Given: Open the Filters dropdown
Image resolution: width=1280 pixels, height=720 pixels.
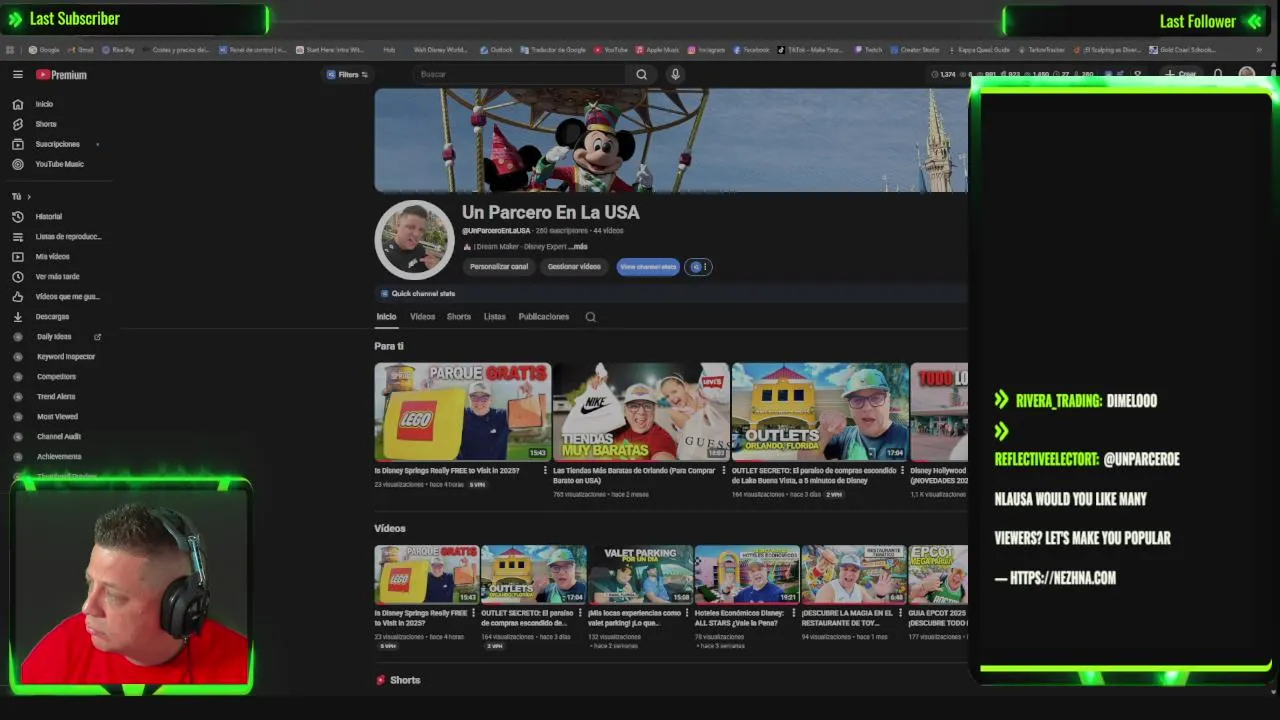Looking at the screenshot, I should [x=347, y=74].
